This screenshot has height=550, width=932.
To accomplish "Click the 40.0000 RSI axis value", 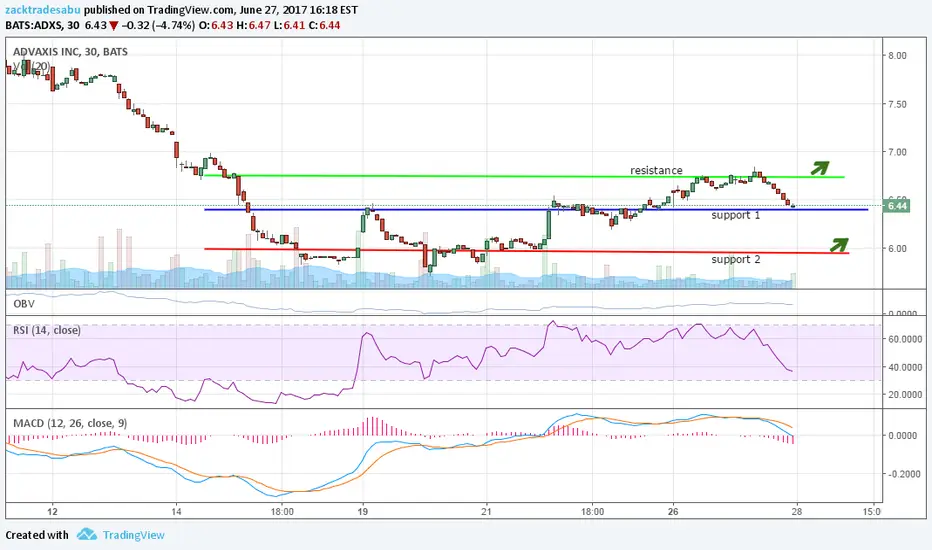I will point(905,367).
